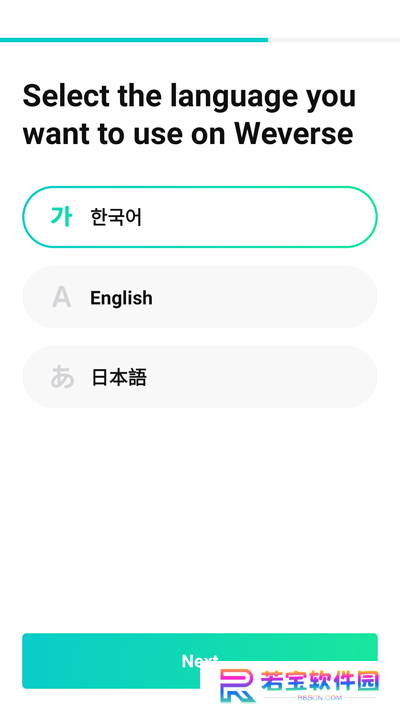Click the 若宝软件园 watermark text
Viewport: 400px width, 711px height.
coord(320,682)
